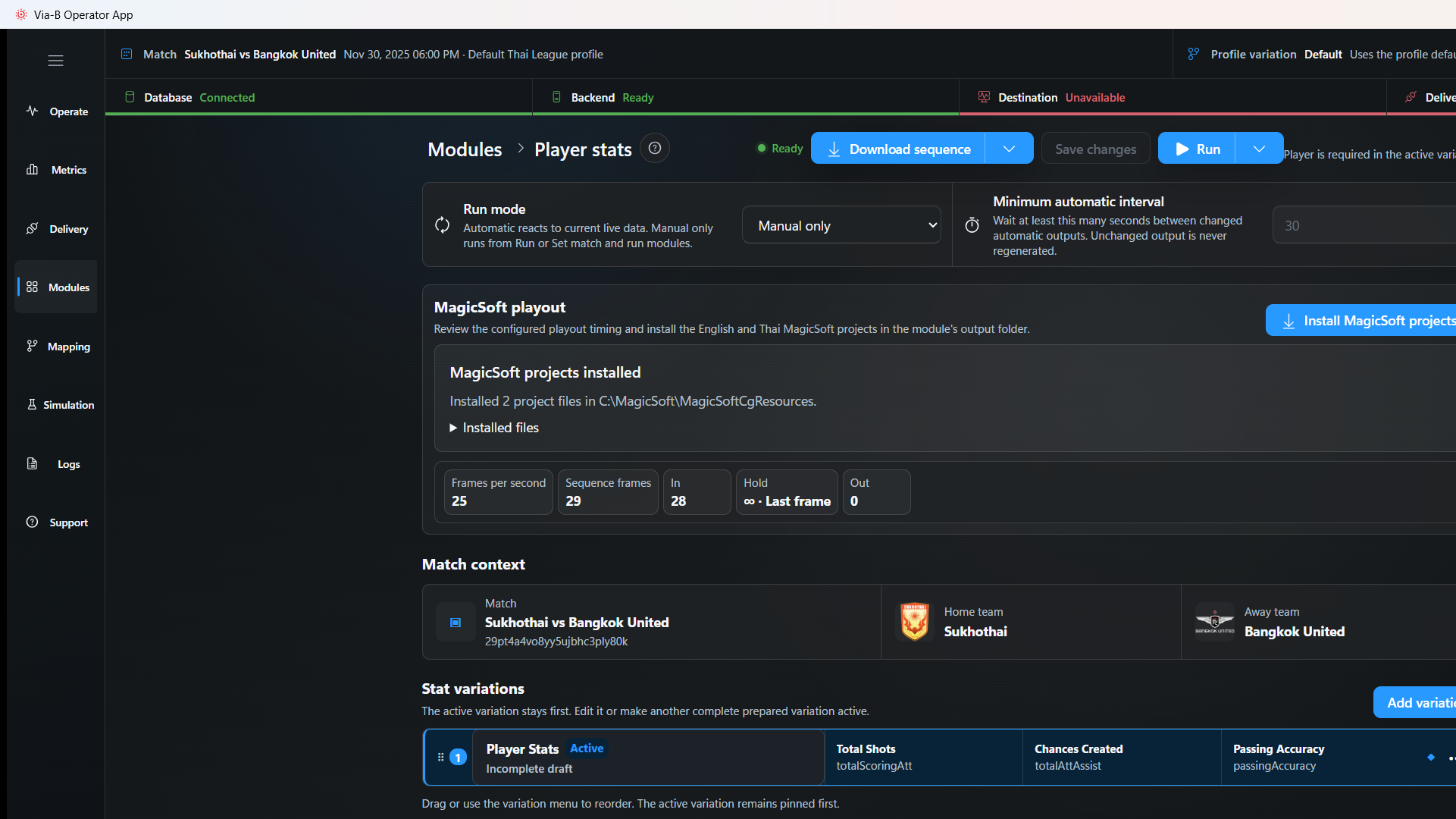Open the Run mode Manual only dropdown

(x=841, y=225)
